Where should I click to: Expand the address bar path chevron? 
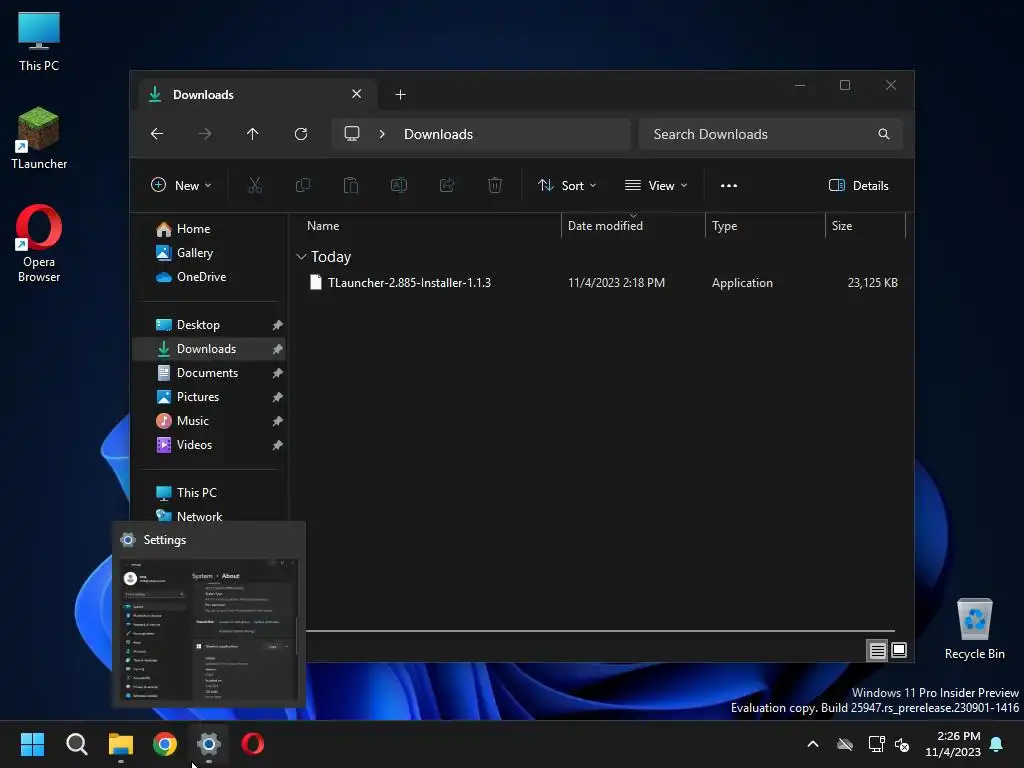tap(382, 134)
